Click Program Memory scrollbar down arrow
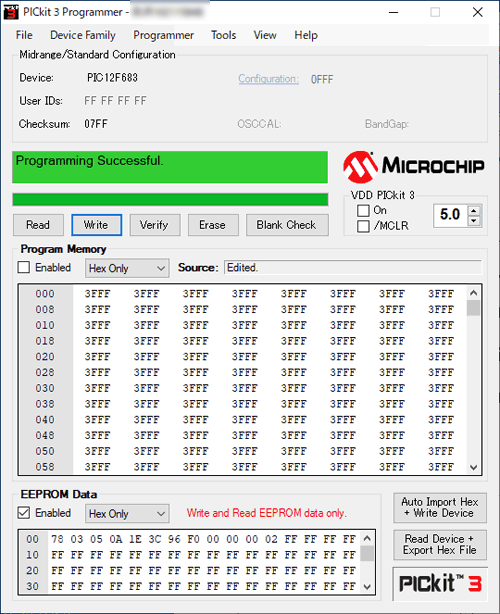This screenshot has height=614, width=500. (473, 467)
